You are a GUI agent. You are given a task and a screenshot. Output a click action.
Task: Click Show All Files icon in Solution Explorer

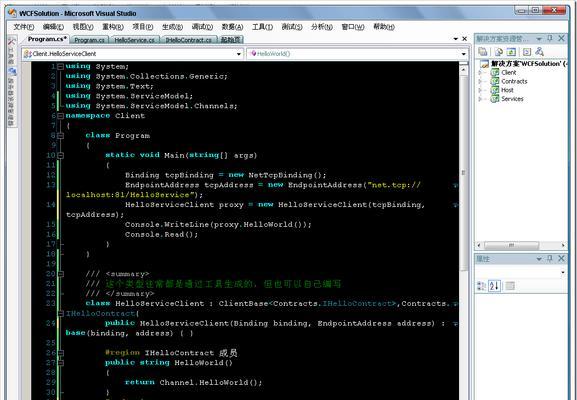click(x=499, y=52)
